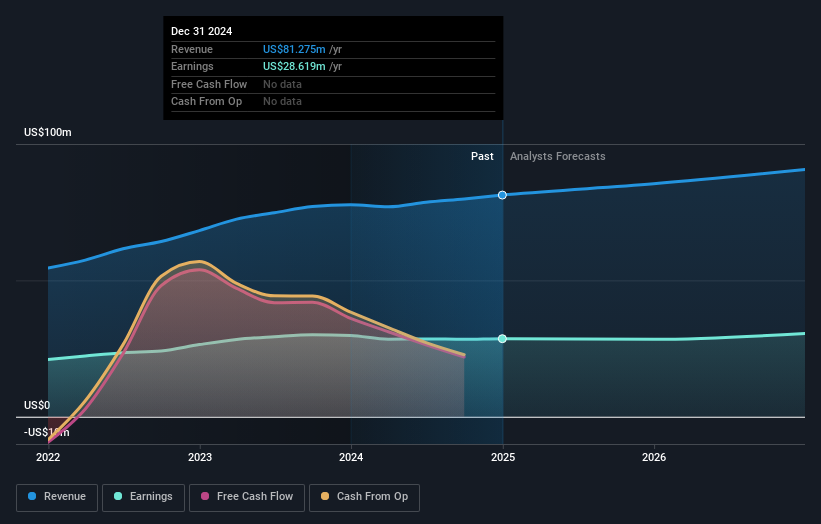Click the 2023 x-axis label
The image size is (821, 524).
(200, 457)
